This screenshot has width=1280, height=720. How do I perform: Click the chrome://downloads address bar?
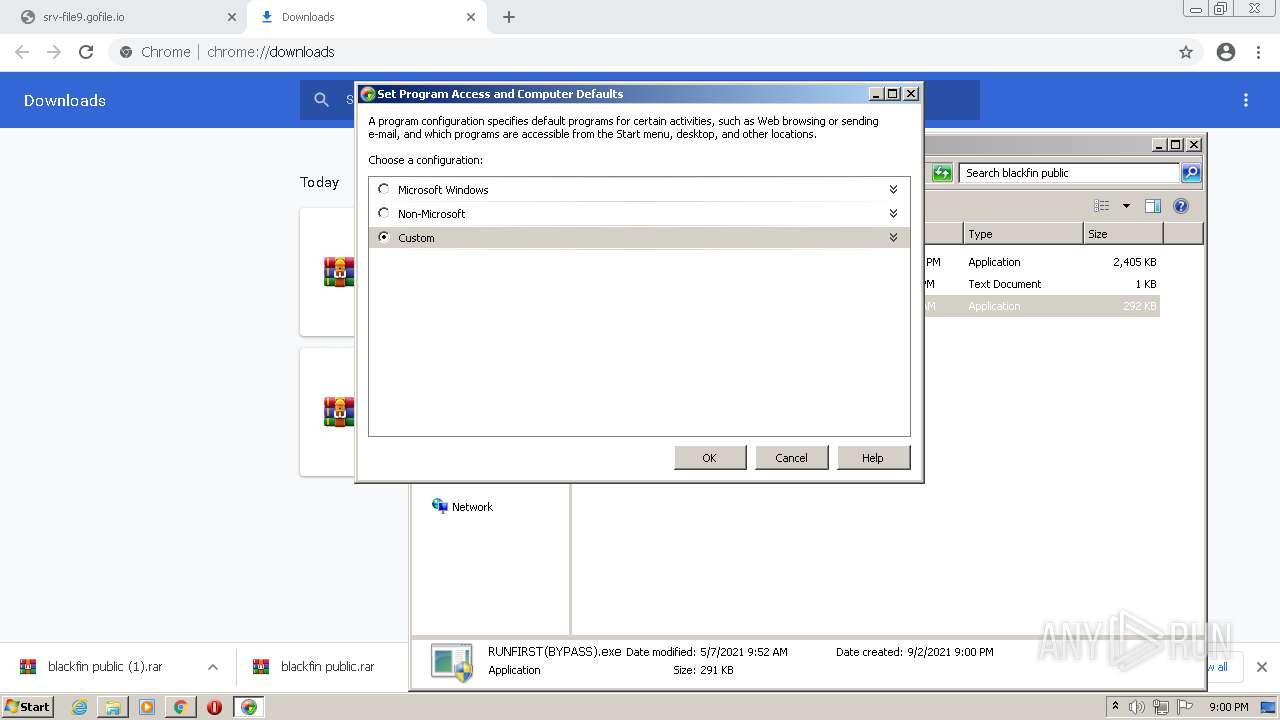tap(640, 52)
